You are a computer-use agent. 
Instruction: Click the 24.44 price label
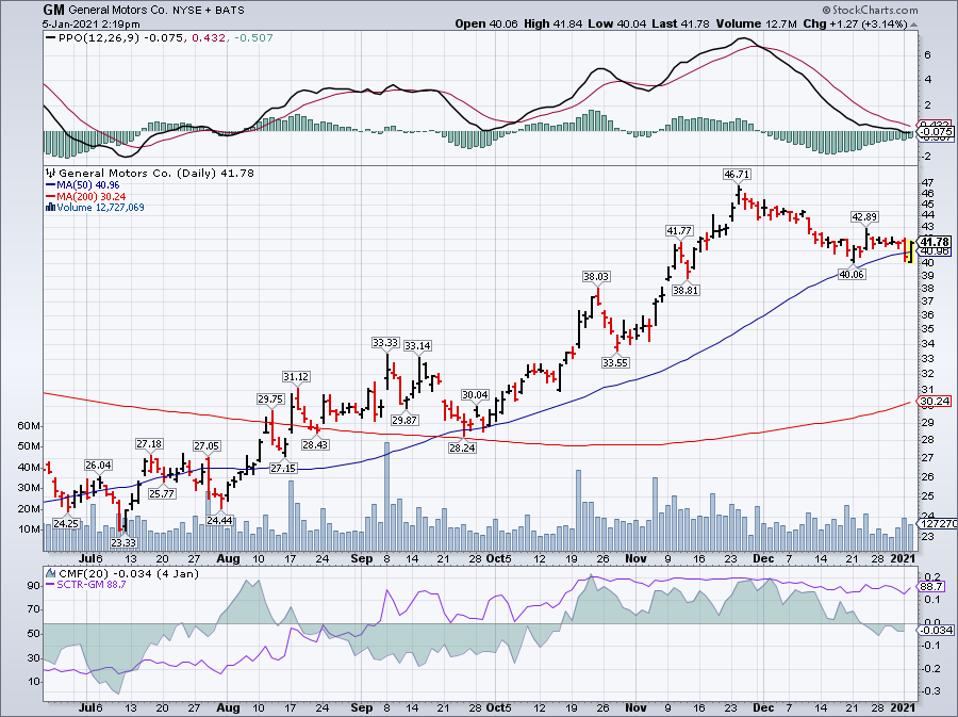coord(219,520)
